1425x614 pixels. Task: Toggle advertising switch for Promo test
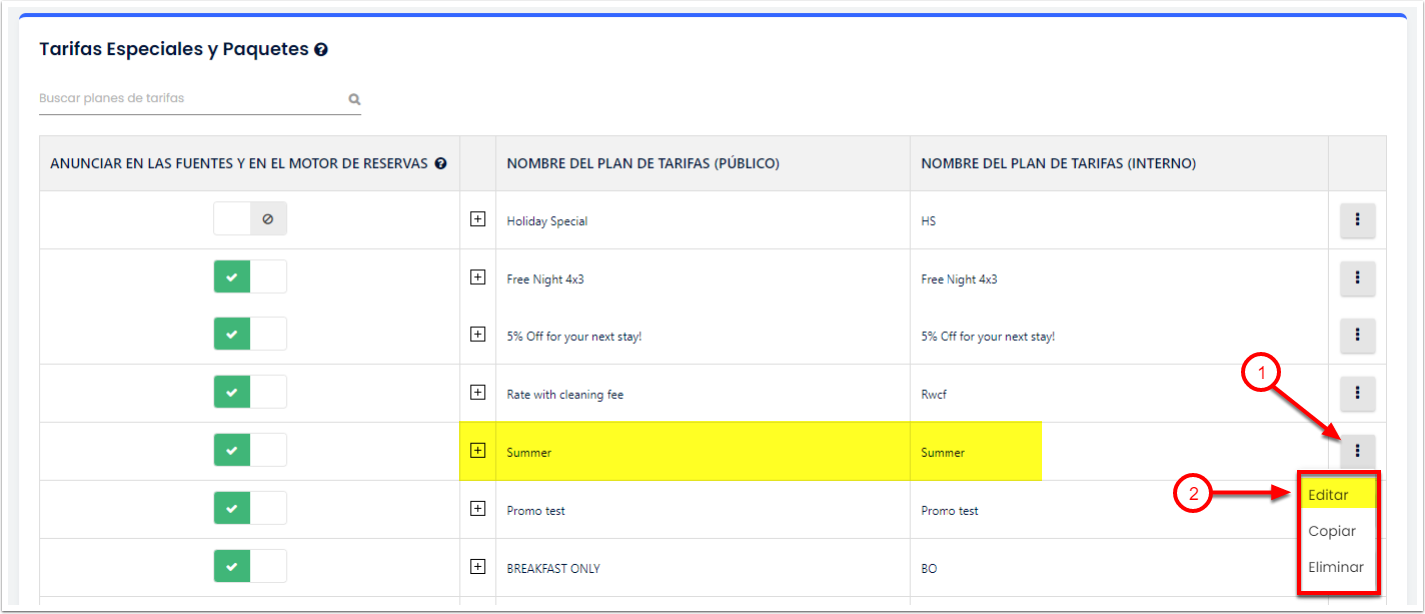[250, 509]
